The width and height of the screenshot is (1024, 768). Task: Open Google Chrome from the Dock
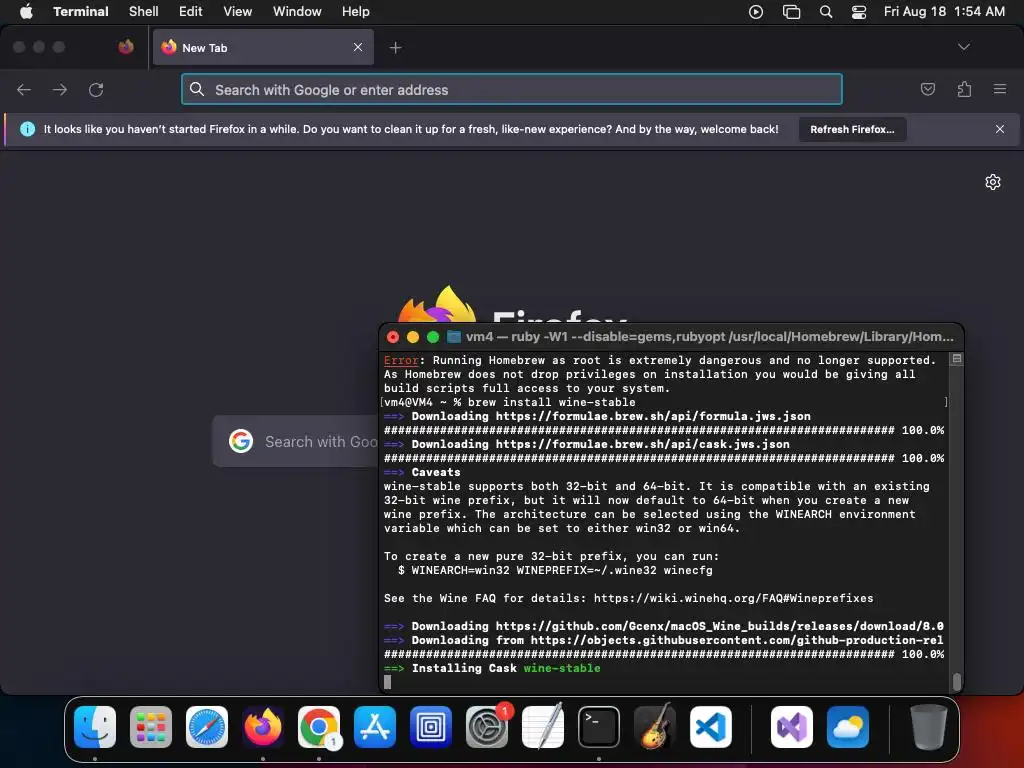319,726
